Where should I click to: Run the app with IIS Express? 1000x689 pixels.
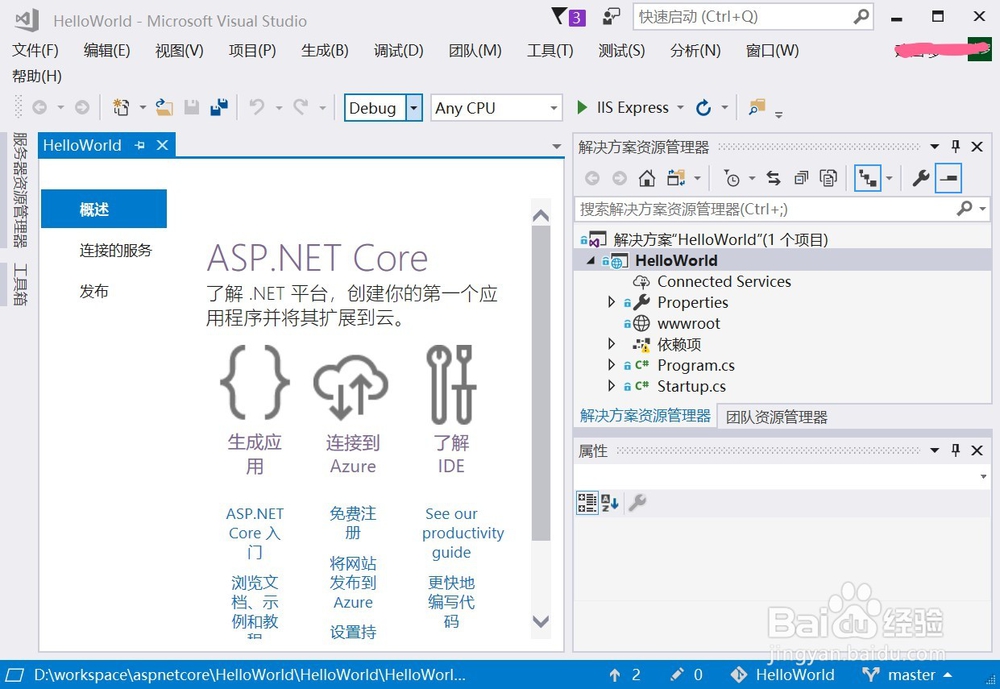pos(583,107)
